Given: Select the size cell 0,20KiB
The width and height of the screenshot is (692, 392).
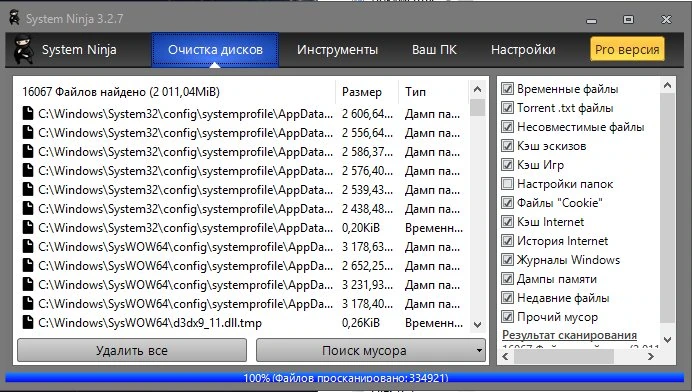Looking at the screenshot, I should tap(361, 228).
